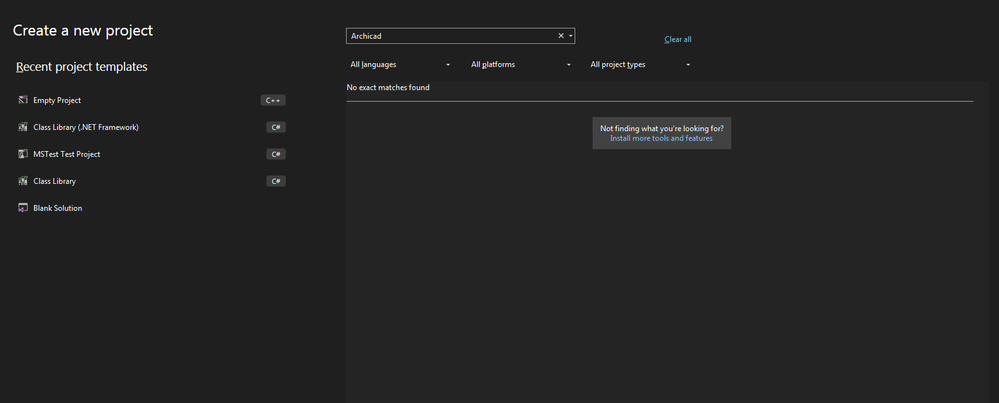Click the Blank Solution template icon
The width and height of the screenshot is (999, 403).
22,208
